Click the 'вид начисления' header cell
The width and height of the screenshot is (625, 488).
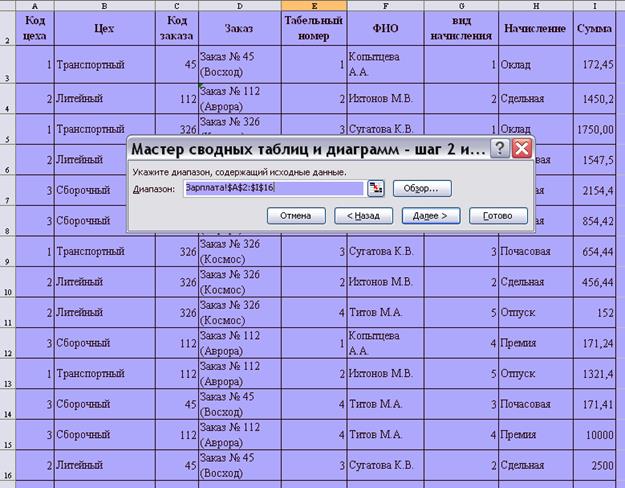coord(461,28)
